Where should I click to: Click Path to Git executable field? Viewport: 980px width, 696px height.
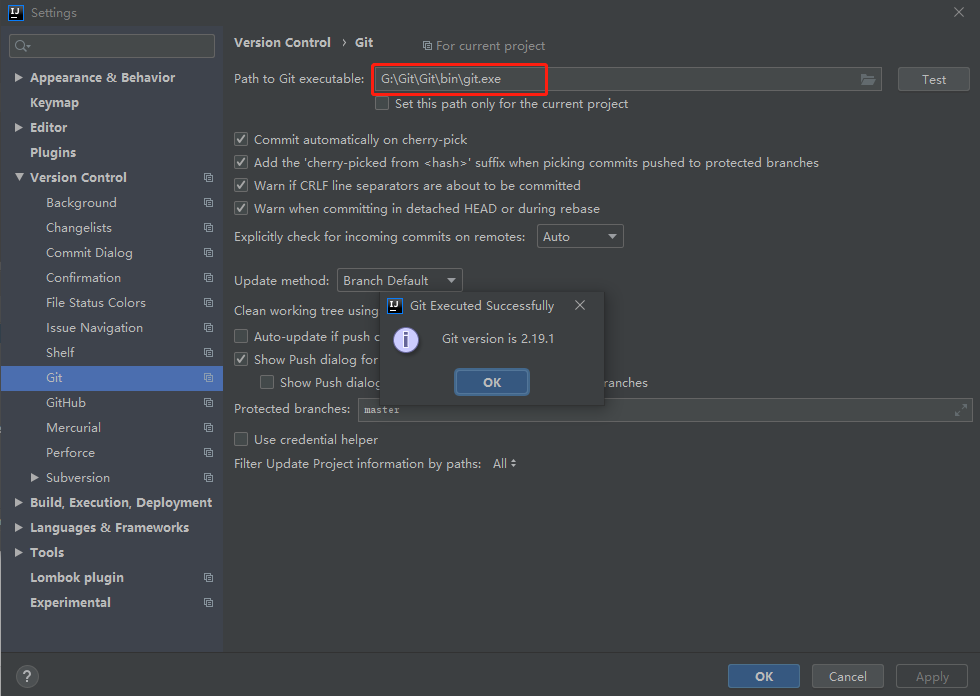pyautogui.click(x=627, y=79)
